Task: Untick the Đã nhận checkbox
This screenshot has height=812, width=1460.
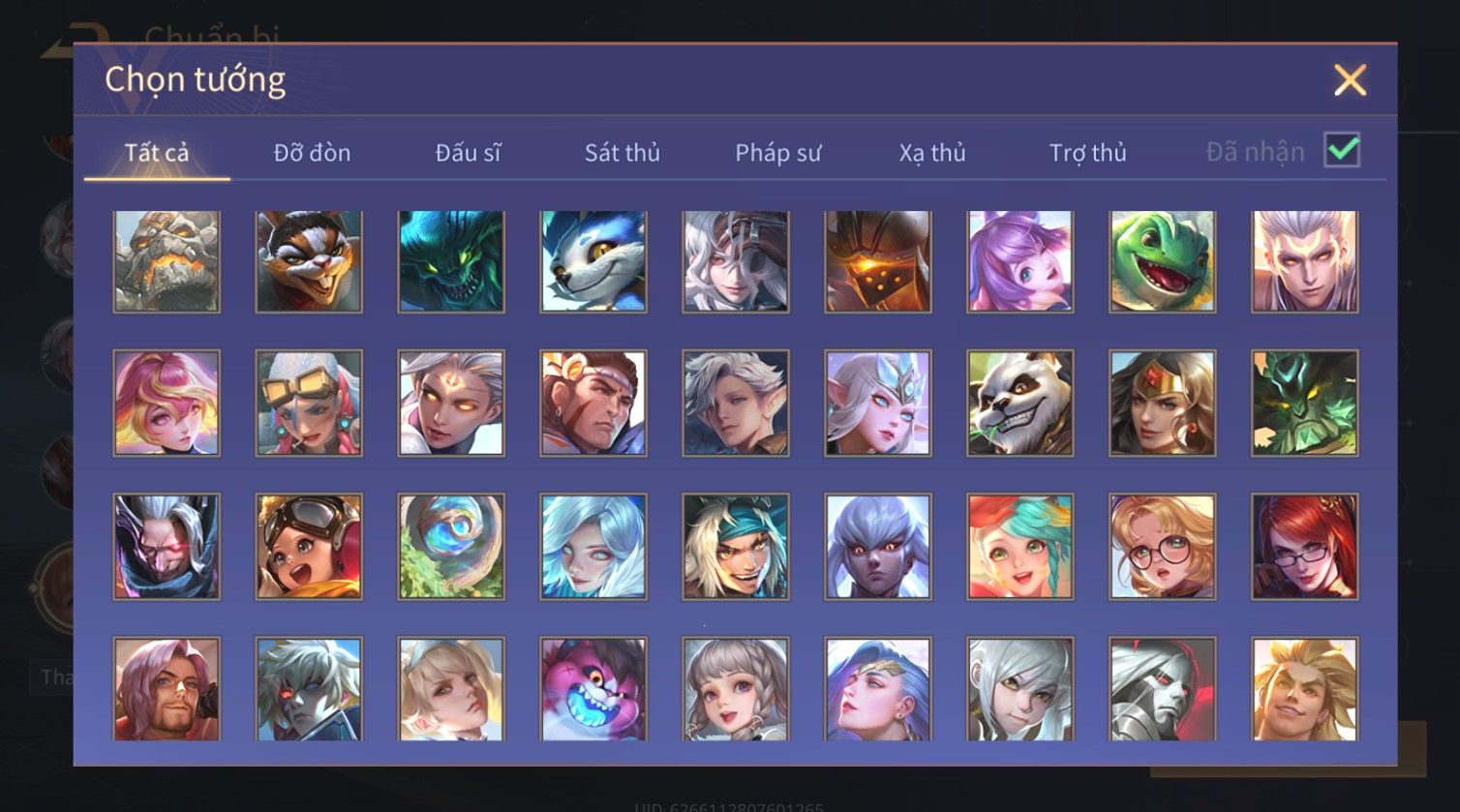Action: coord(1342,150)
